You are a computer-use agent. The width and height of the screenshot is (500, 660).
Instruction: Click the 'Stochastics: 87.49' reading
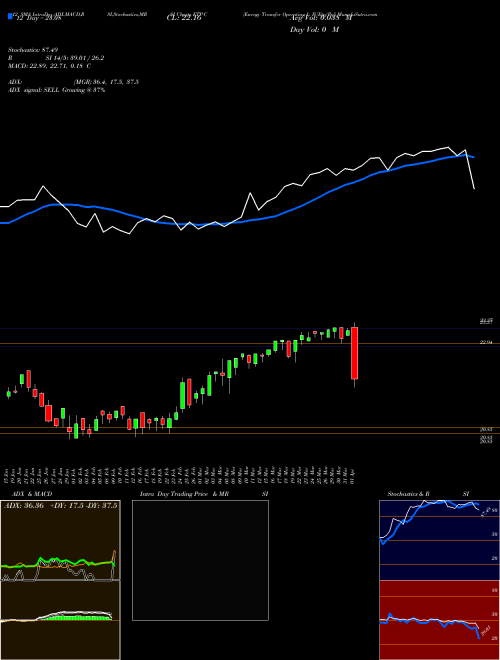click(33, 50)
